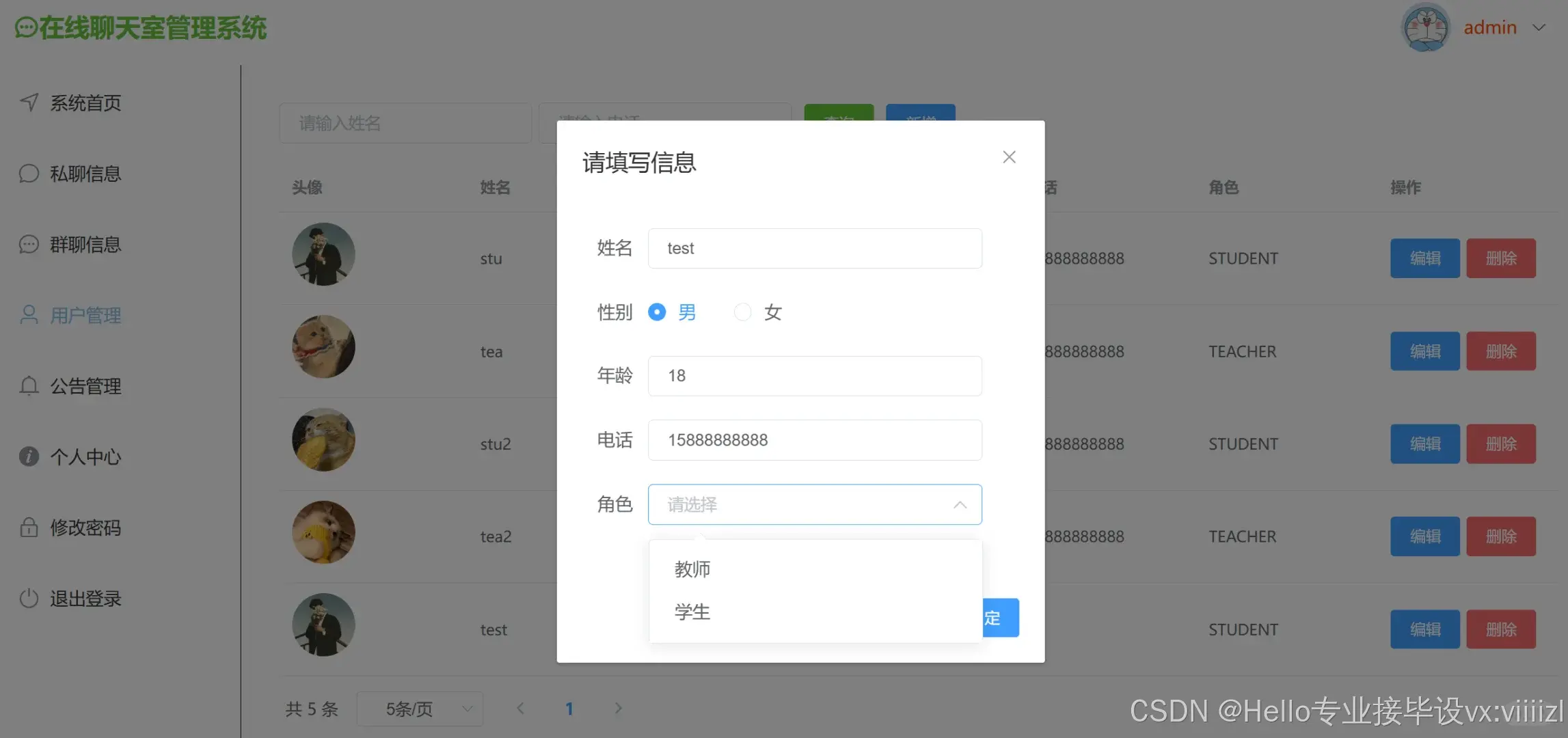The image size is (1568, 738).
Task: Click the bell icon for announcement management
Action: (x=29, y=386)
